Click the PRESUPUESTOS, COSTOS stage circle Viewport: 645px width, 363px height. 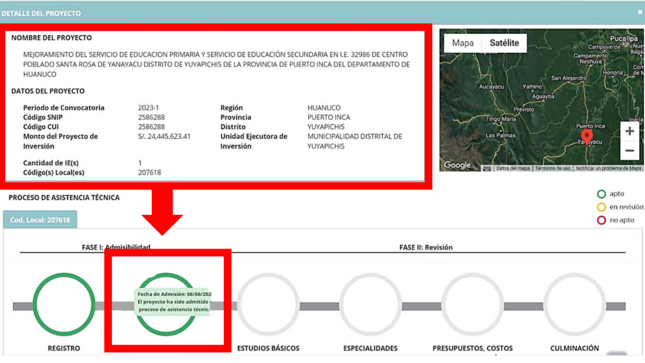coord(472,304)
